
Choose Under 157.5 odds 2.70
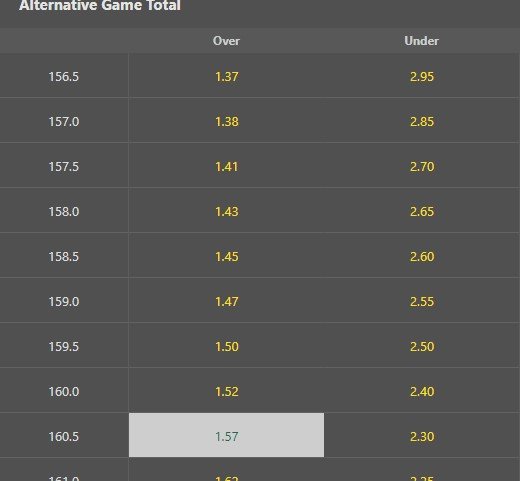[x=422, y=166]
